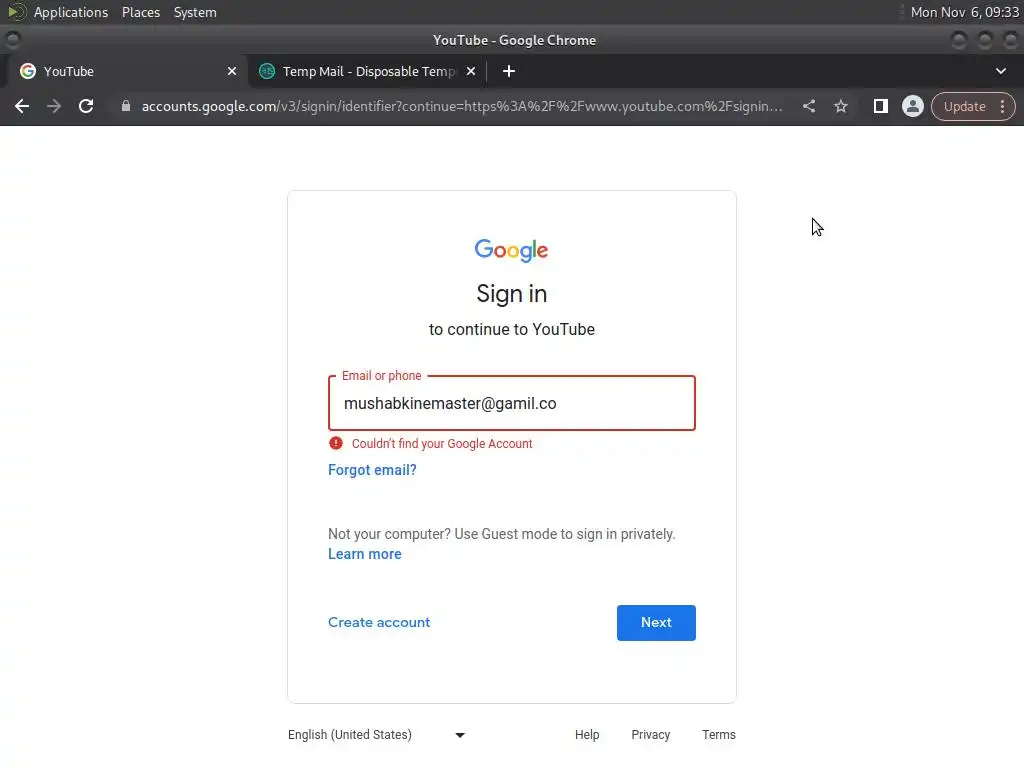Click the address bar URL
This screenshot has height=768, width=1024.
tap(462, 106)
